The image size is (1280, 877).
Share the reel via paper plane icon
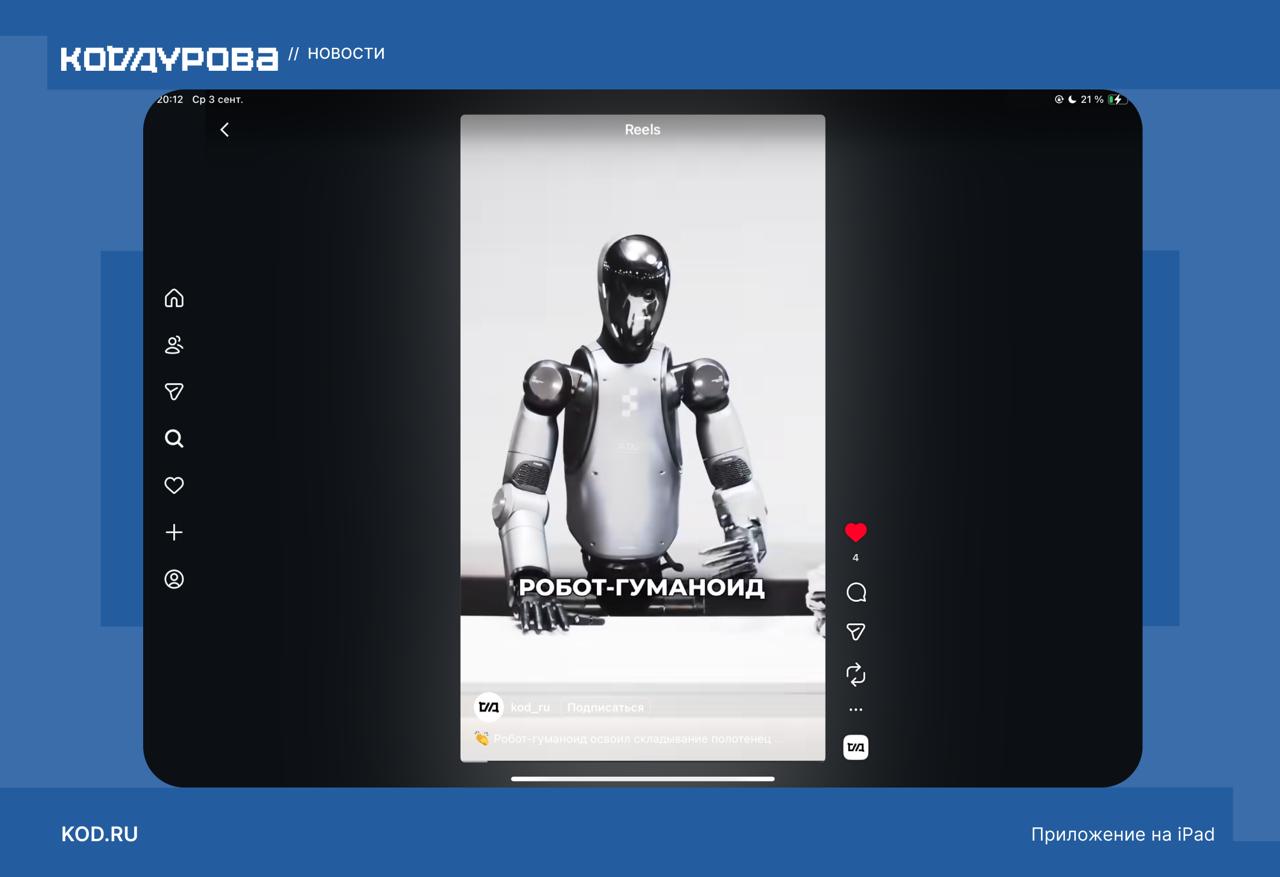pos(855,632)
